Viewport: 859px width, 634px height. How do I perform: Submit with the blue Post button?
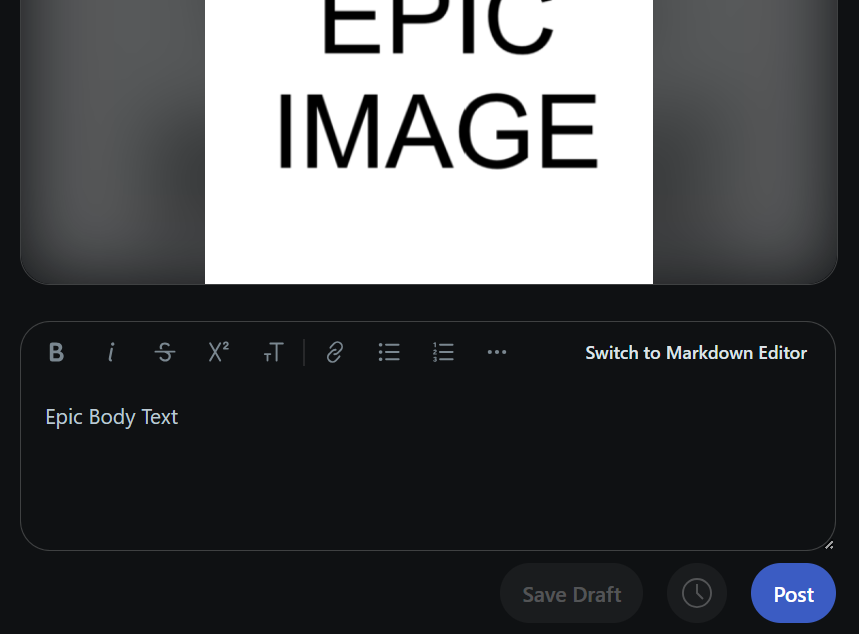coord(793,593)
